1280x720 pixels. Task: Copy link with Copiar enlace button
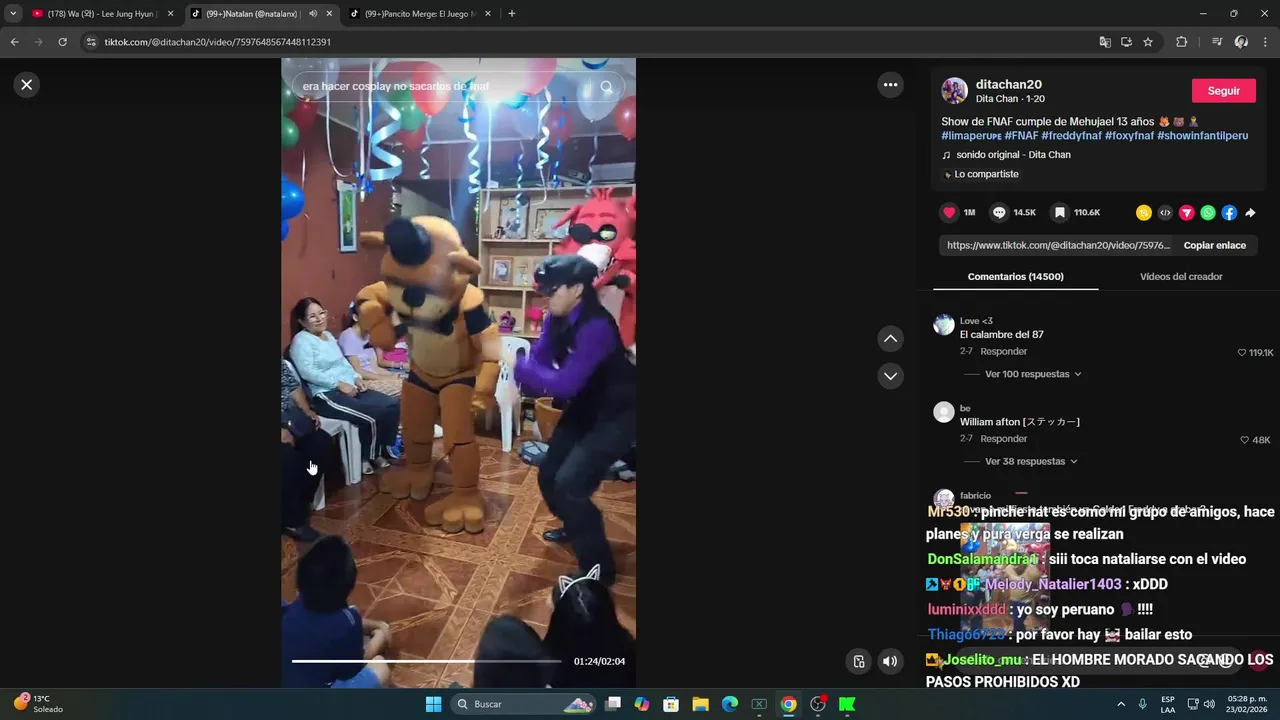point(1214,245)
